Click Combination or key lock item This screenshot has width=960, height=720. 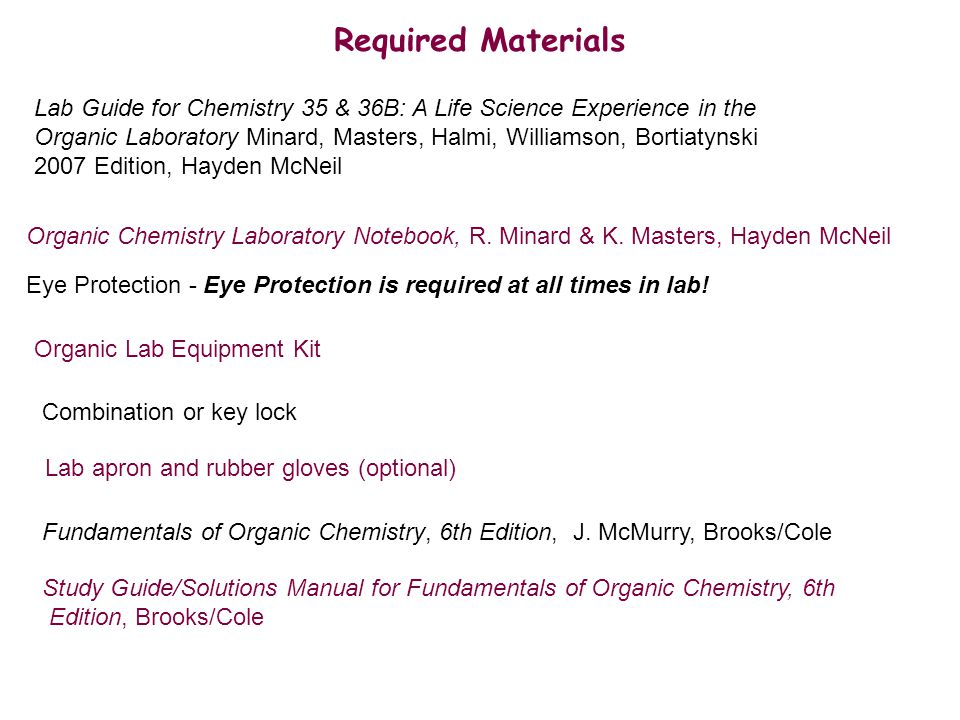pyautogui.click(x=169, y=413)
